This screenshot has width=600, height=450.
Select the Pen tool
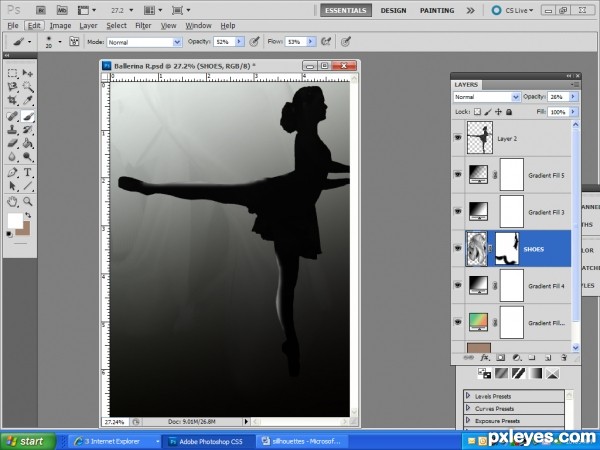(x=13, y=172)
